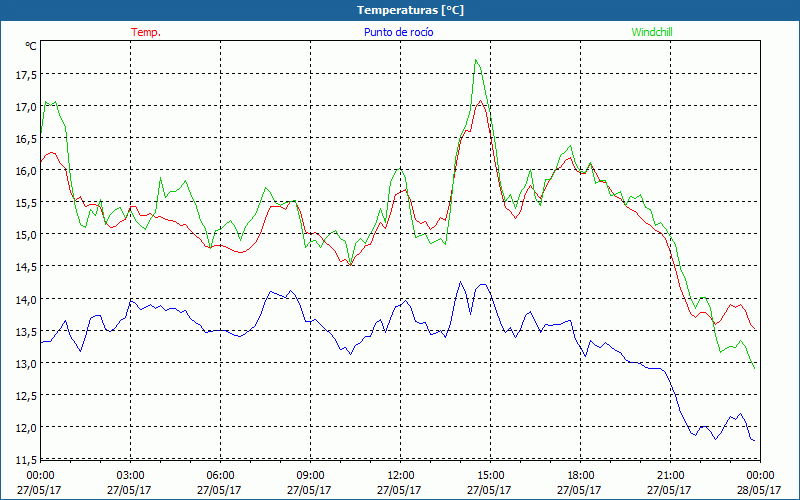Click the "14,5" y-axis value
The height and width of the screenshot is (500, 800).
26,267
